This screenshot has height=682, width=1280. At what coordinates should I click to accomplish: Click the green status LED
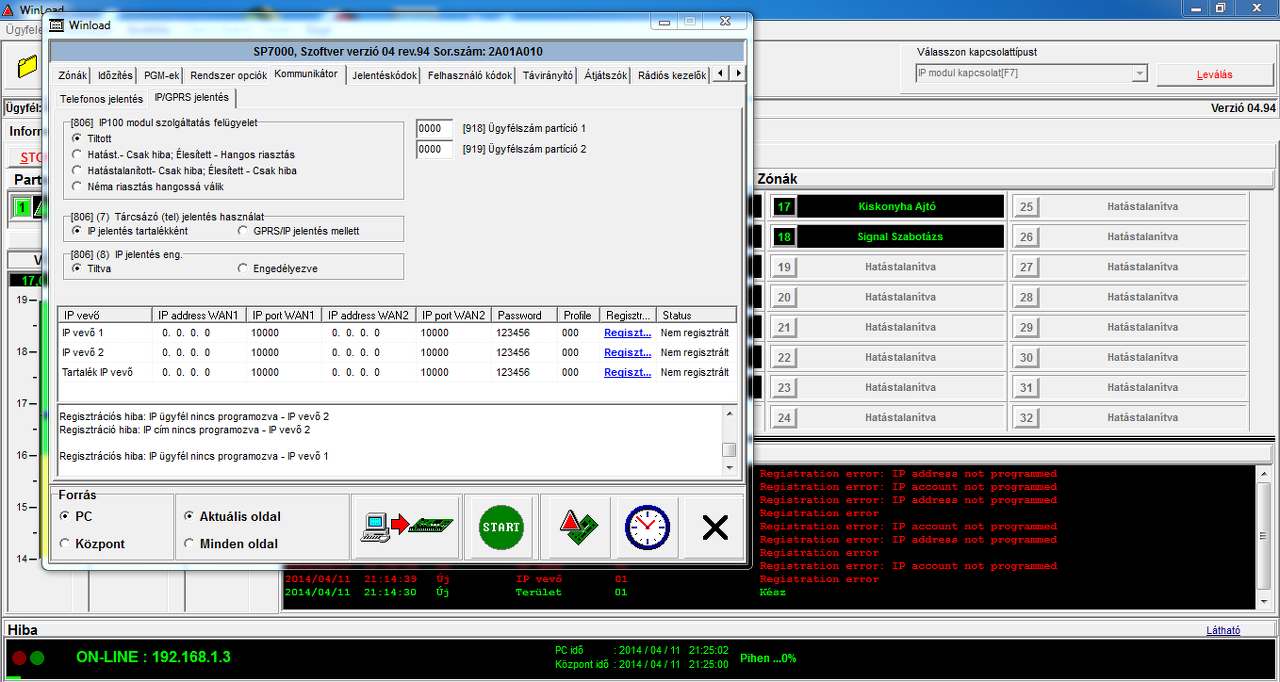(x=37, y=658)
